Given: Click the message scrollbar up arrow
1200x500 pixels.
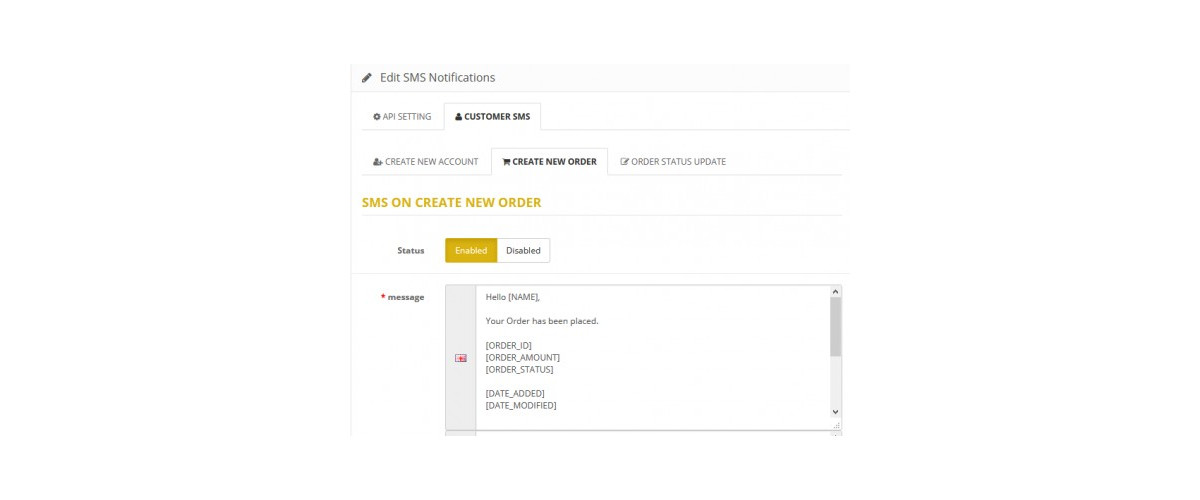Looking at the screenshot, I should (x=836, y=291).
